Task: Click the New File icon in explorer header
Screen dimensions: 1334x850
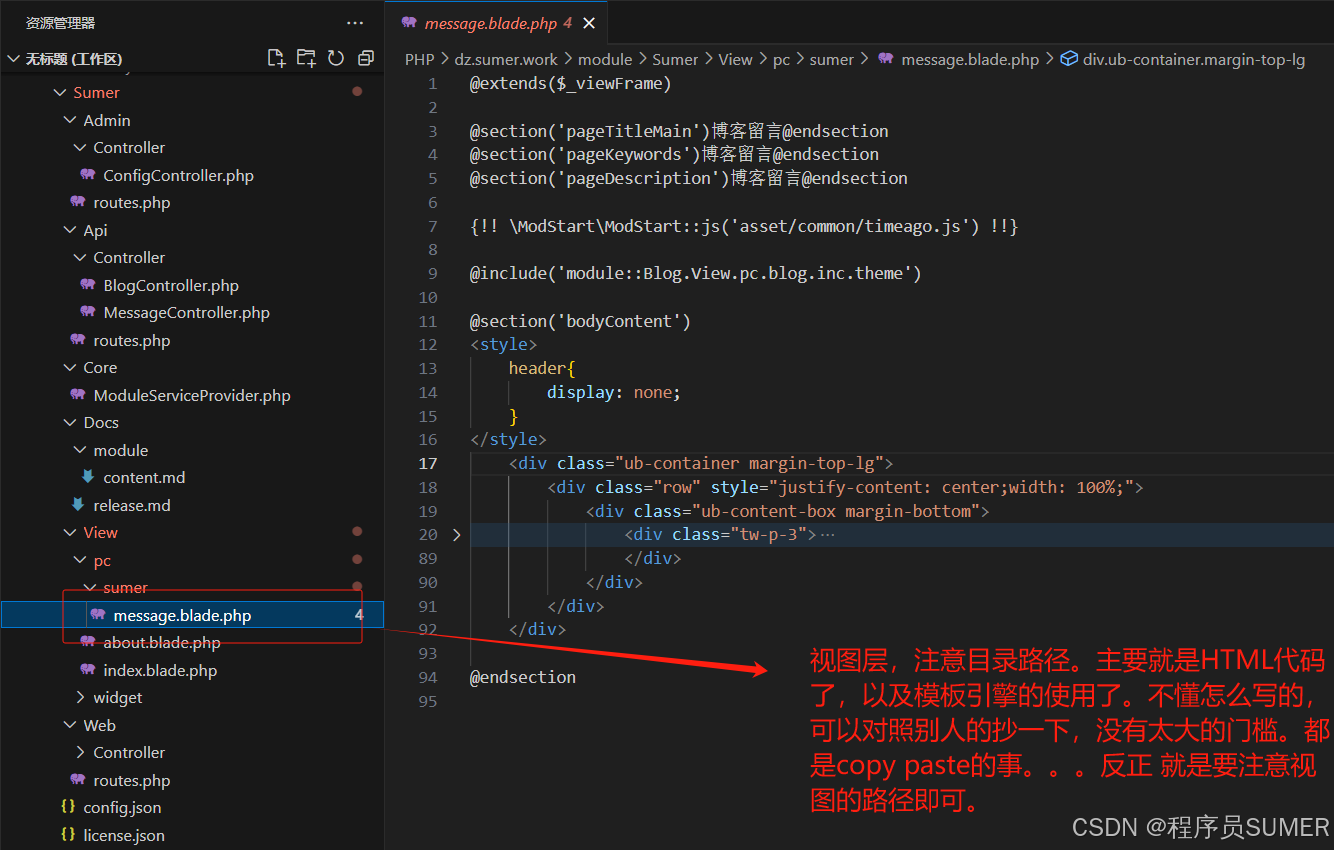Action: click(x=277, y=58)
